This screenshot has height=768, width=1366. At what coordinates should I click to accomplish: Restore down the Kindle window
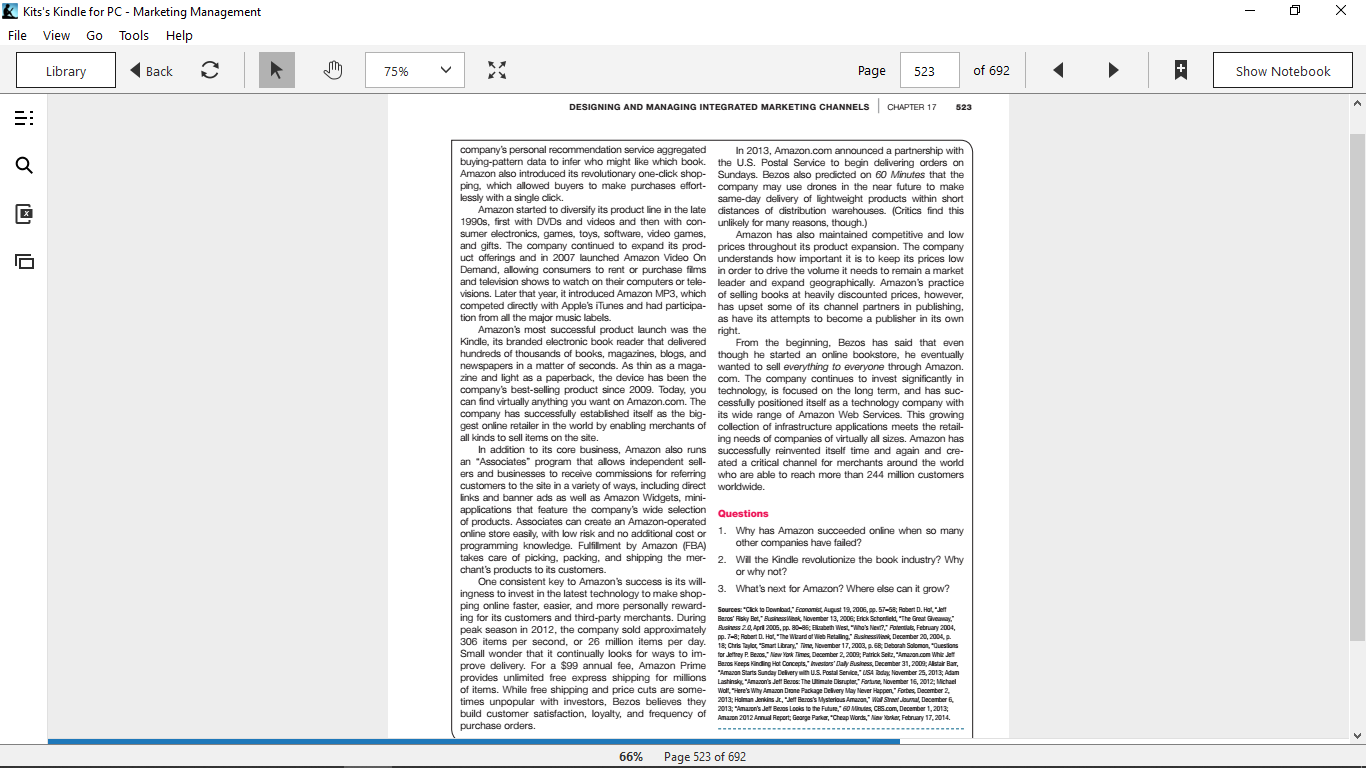[x=1295, y=11]
